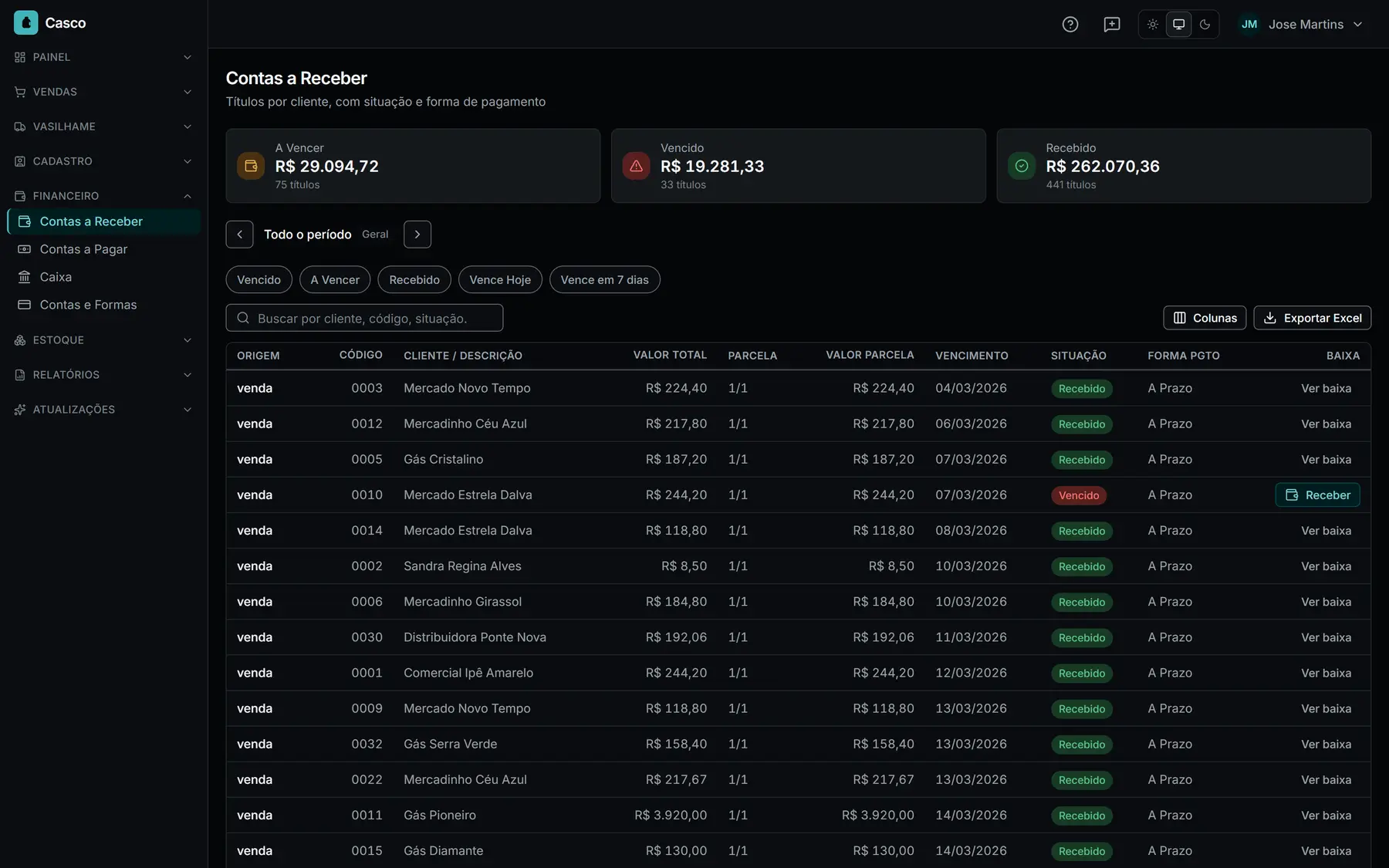
Task: Go to next period arrow
Action: (x=417, y=235)
